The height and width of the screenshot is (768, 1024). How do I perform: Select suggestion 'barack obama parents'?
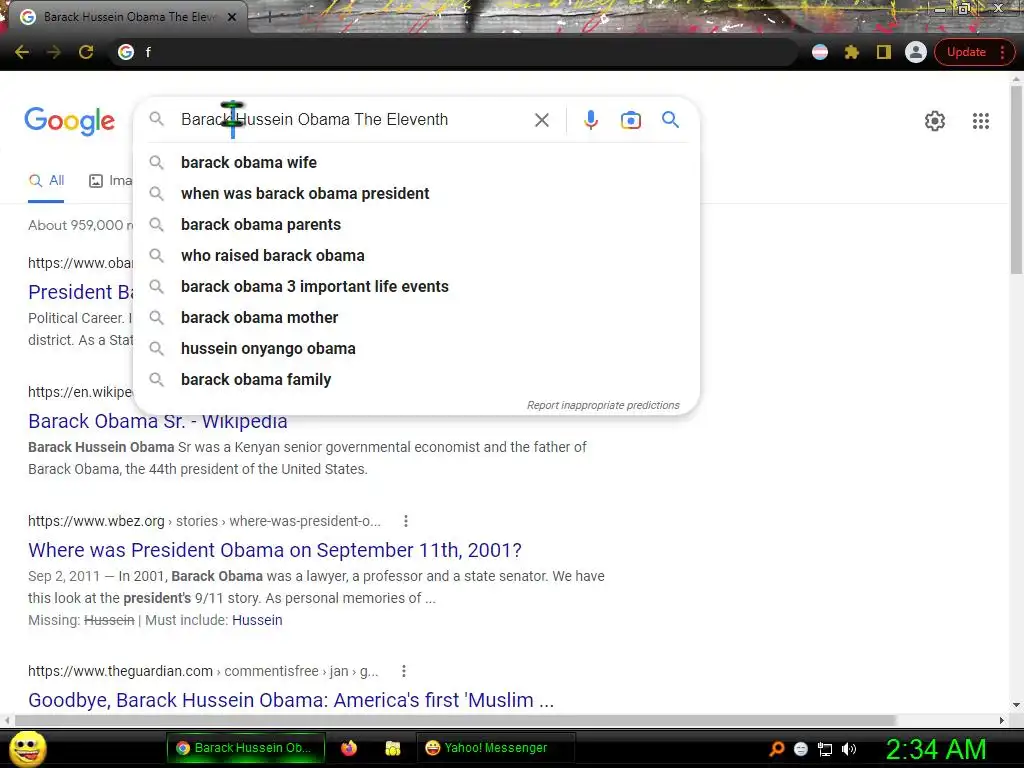point(417,225)
